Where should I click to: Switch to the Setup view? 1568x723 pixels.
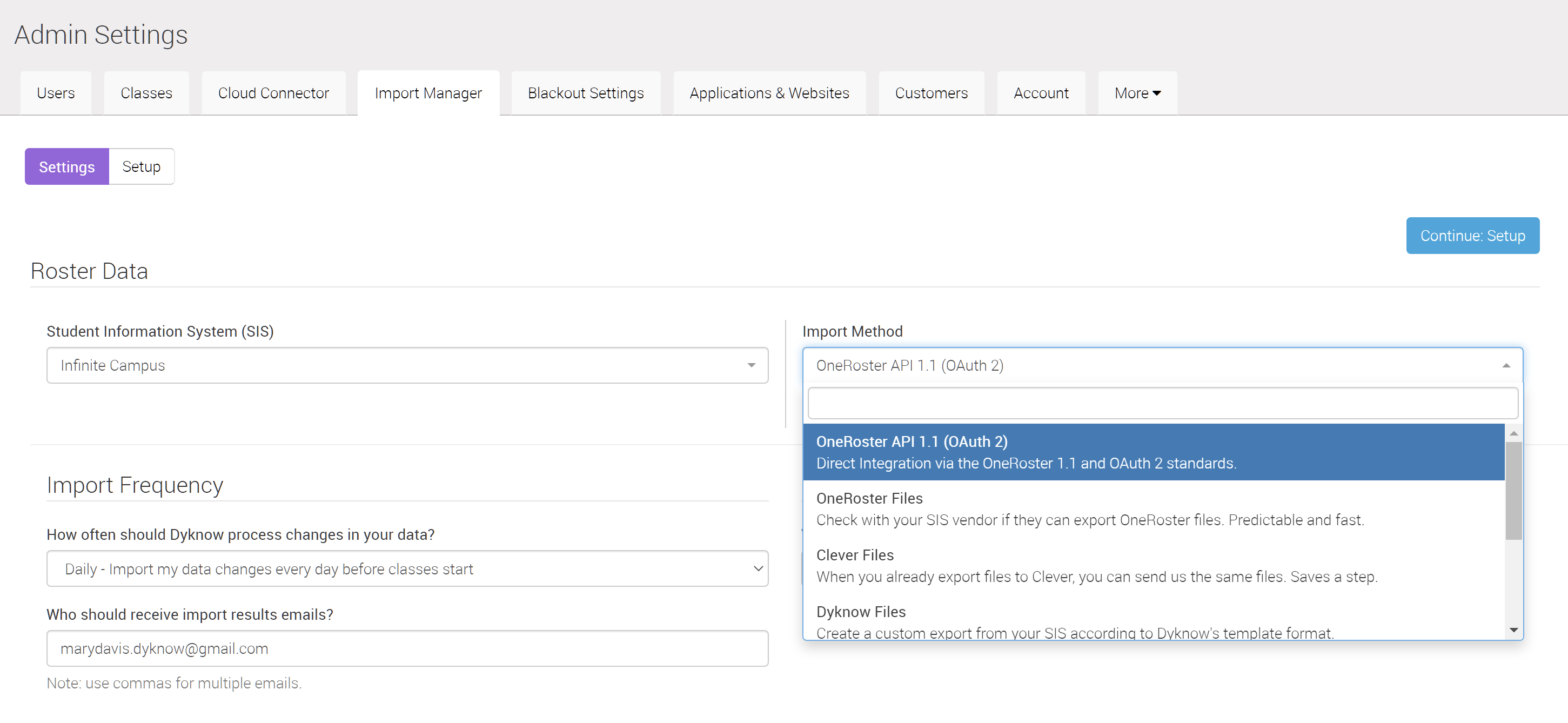pyautogui.click(x=141, y=167)
